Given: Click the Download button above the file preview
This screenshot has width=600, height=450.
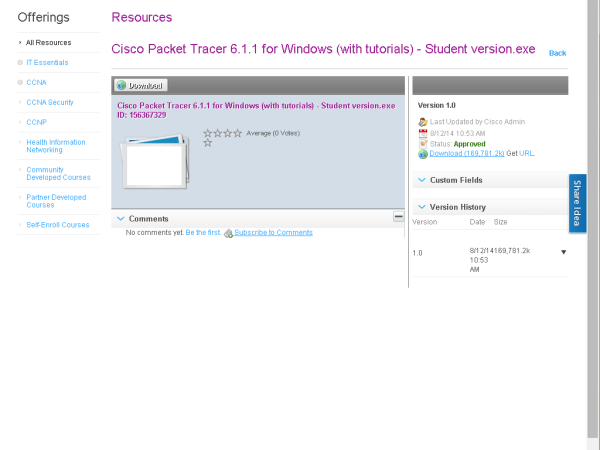Looking at the screenshot, I should 141,86.
